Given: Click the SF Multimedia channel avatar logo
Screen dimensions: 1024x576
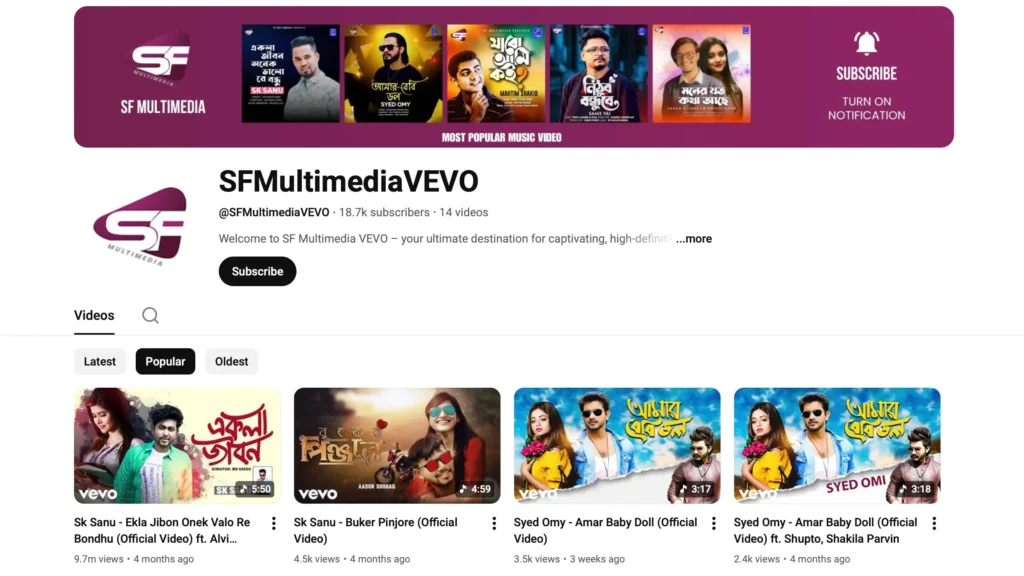Looking at the screenshot, I should [140, 226].
